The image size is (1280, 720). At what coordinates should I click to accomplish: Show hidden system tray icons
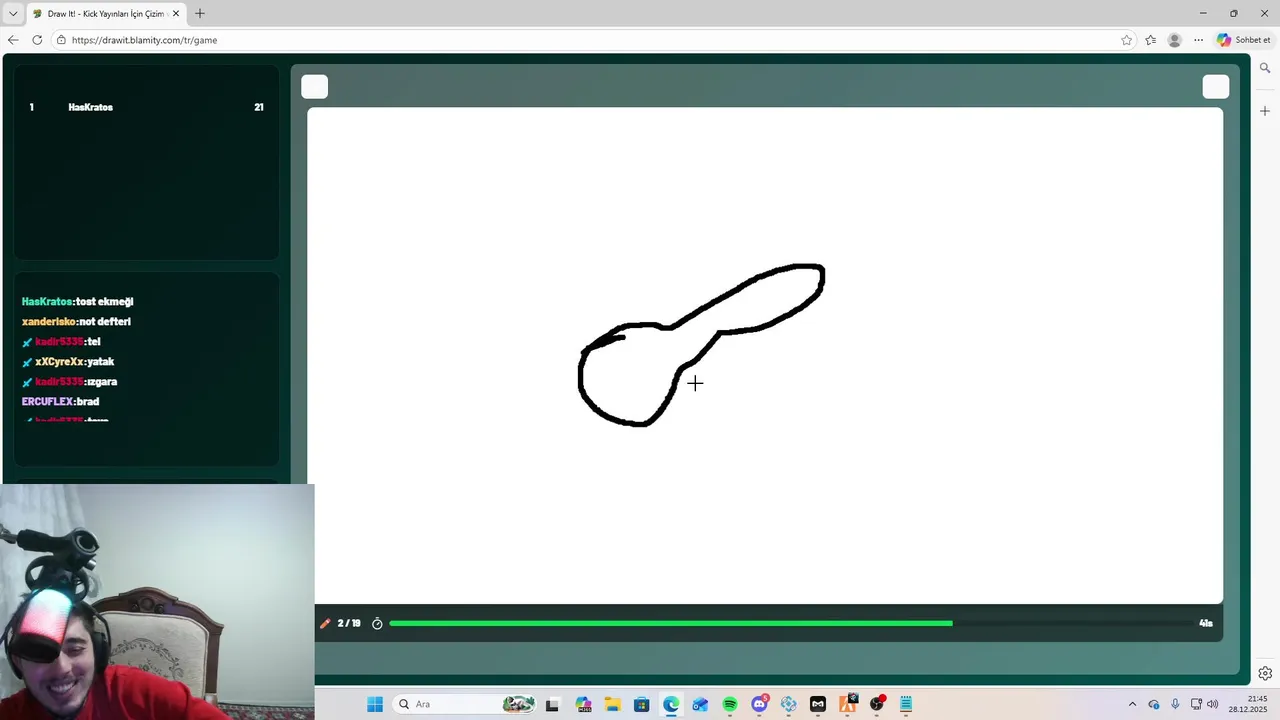1132,704
